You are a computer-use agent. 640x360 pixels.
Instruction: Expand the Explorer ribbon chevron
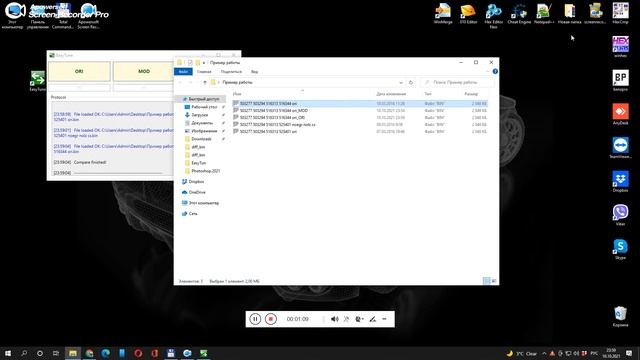click(488, 71)
